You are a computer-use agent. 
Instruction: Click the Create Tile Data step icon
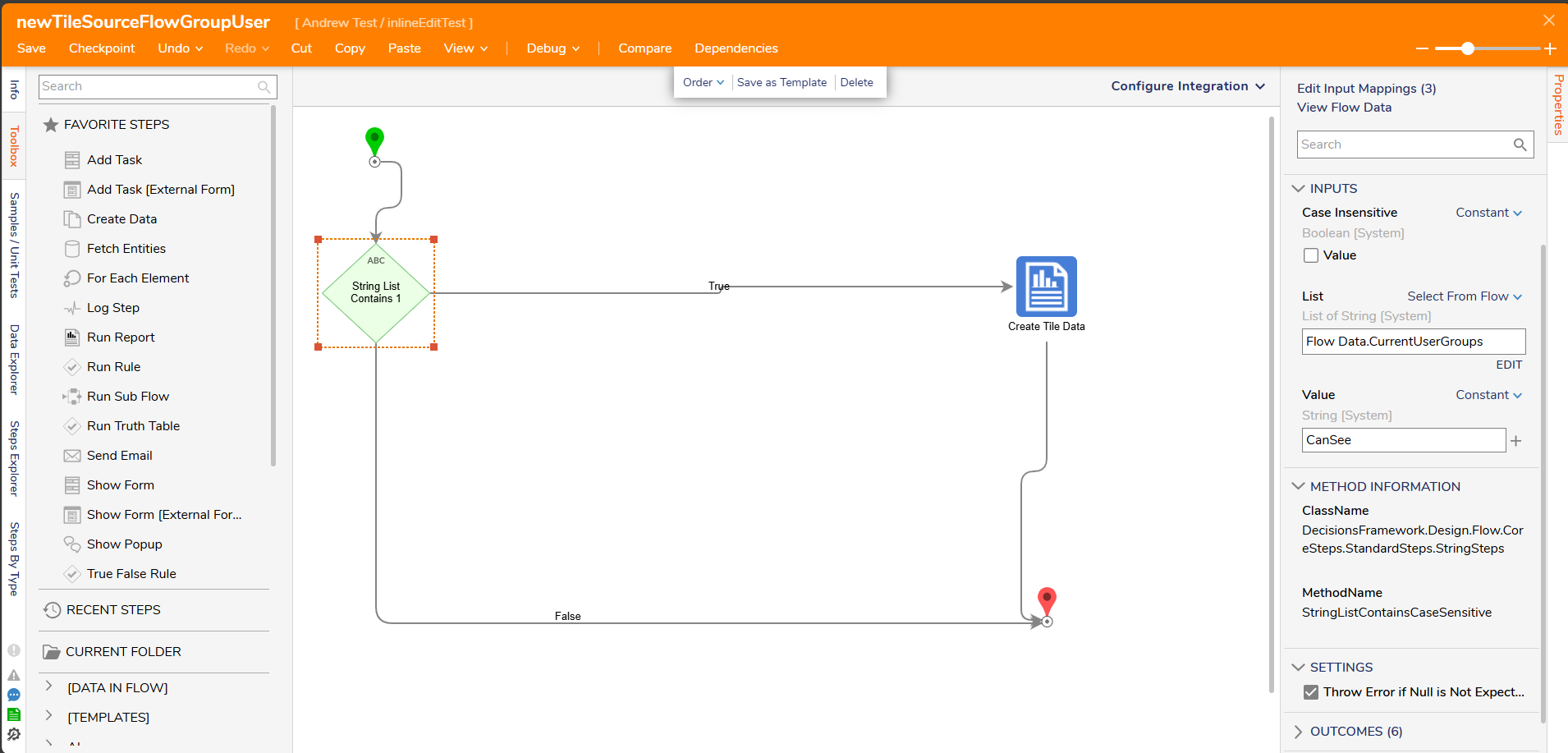tap(1046, 287)
